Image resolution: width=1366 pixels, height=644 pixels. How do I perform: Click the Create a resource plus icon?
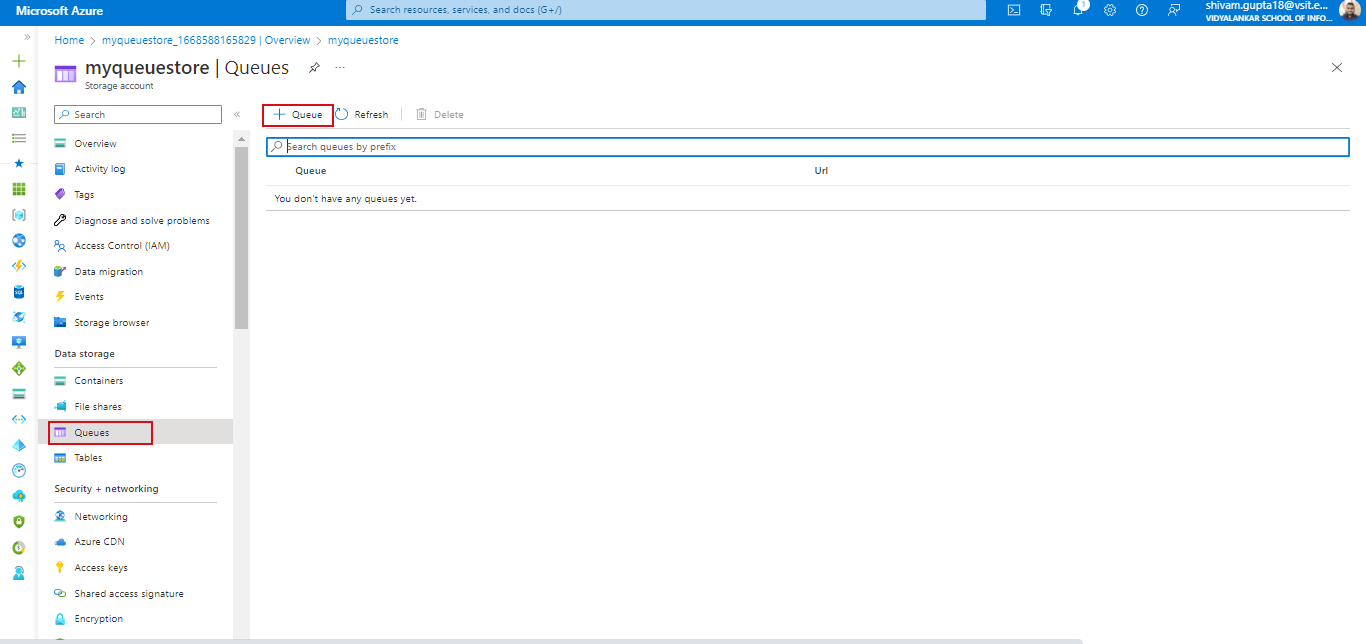pyautogui.click(x=18, y=61)
